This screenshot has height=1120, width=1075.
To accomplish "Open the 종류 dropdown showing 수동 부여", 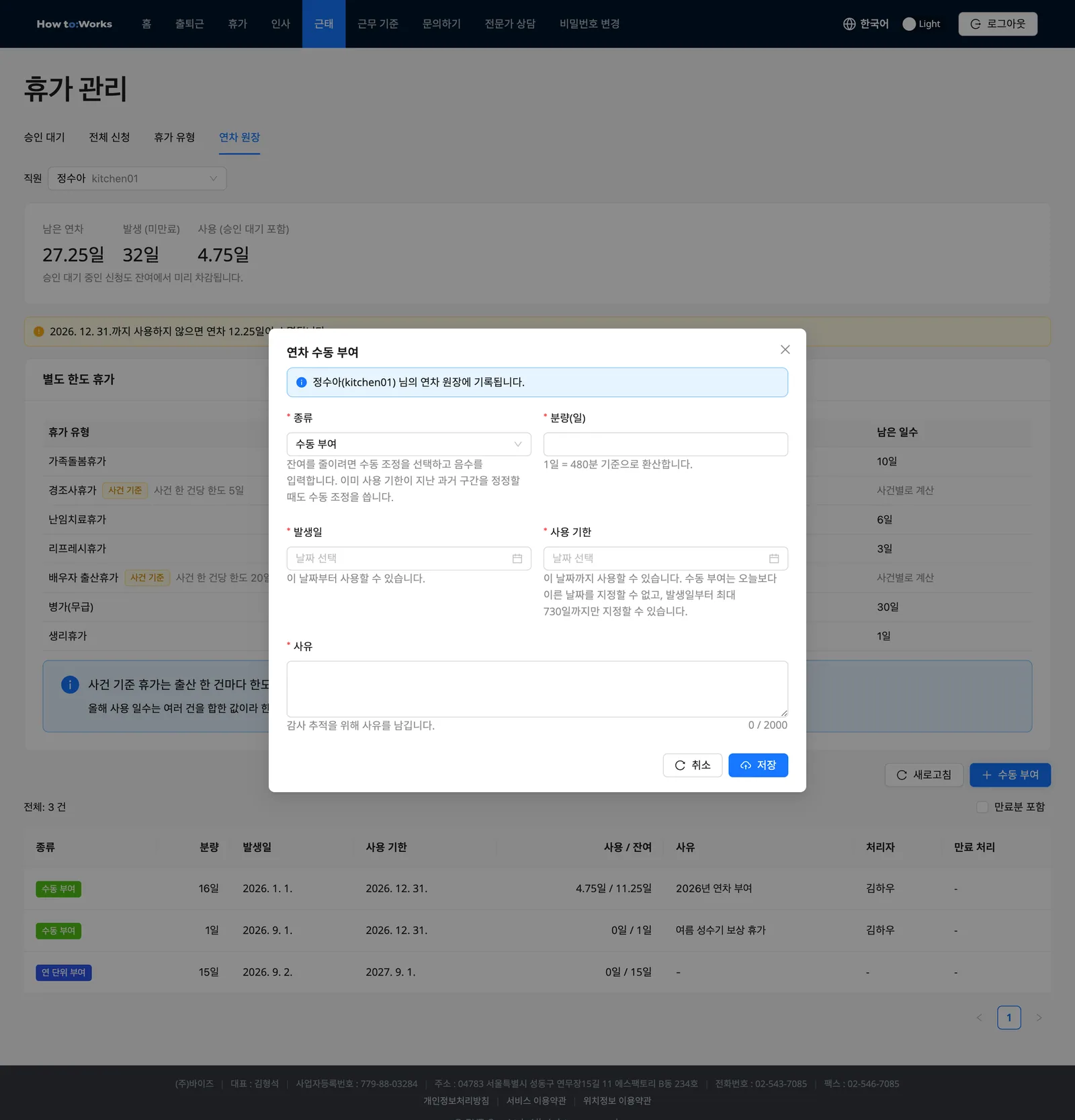I will click(x=408, y=444).
